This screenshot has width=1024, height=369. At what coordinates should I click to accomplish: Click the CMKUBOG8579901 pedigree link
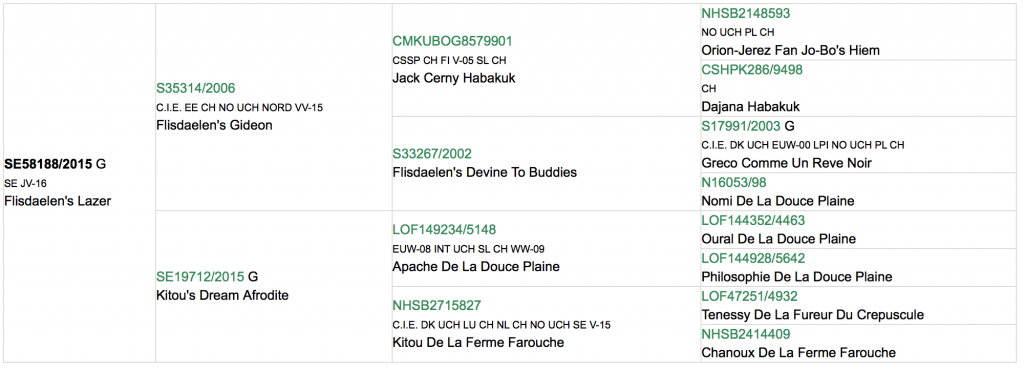(453, 41)
